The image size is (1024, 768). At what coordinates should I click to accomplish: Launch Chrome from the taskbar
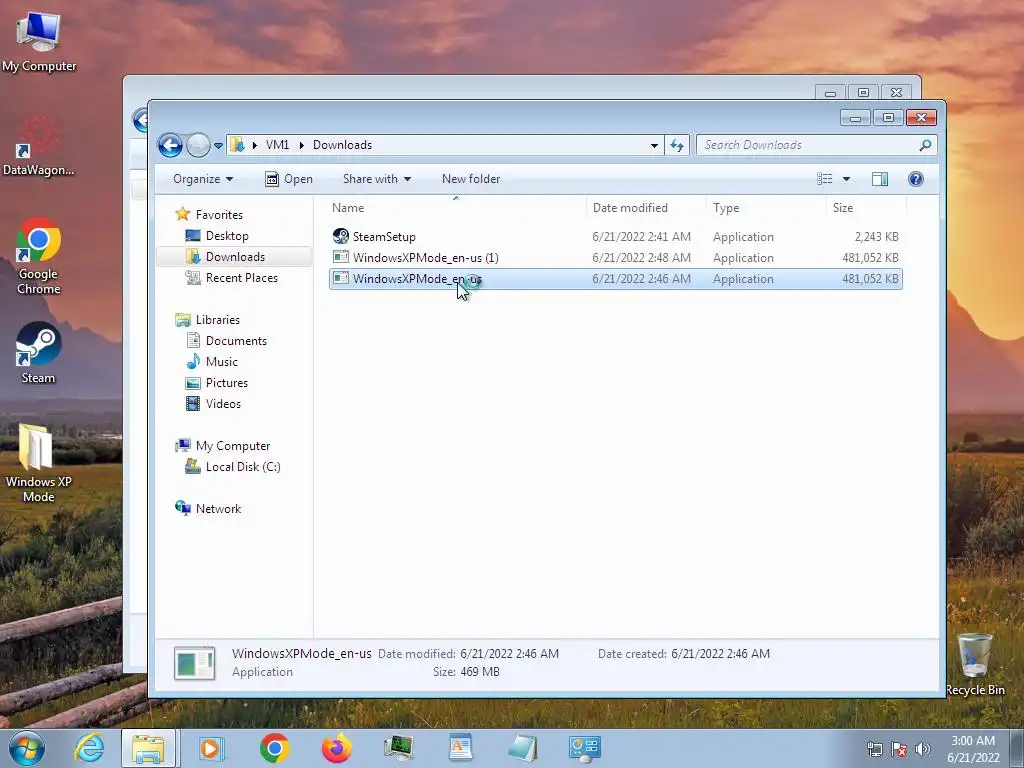(274, 748)
